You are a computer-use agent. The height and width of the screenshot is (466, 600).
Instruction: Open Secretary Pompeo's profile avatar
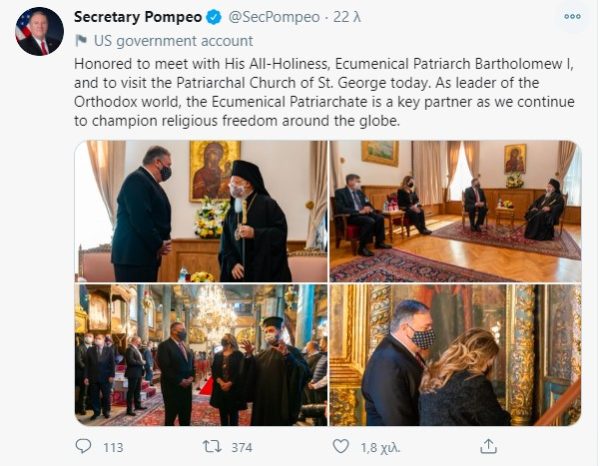click(x=39, y=31)
